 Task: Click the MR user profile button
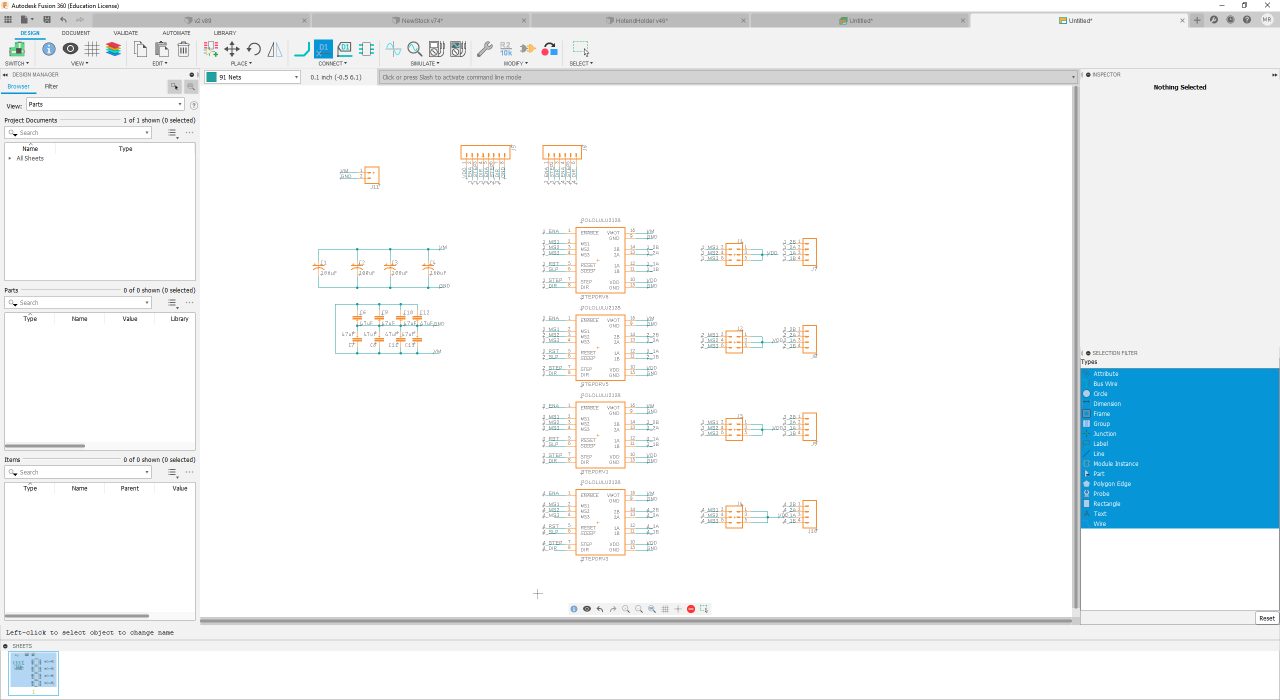[x=1265, y=20]
